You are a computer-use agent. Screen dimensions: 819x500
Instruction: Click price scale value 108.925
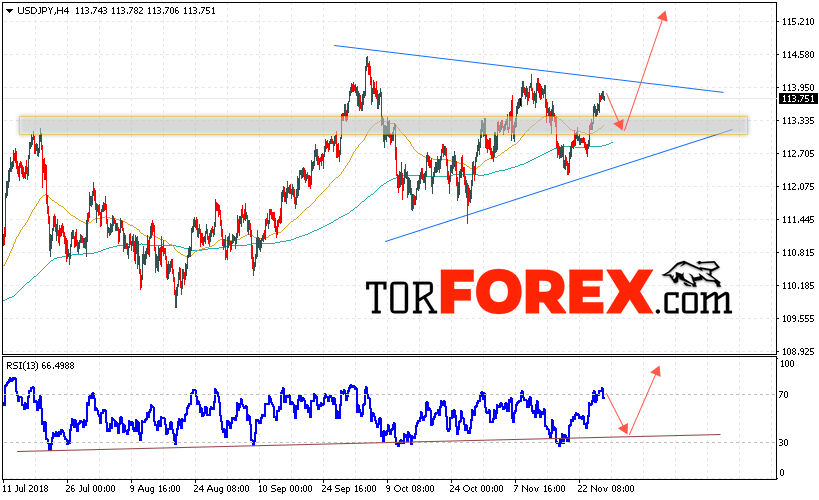(x=798, y=352)
